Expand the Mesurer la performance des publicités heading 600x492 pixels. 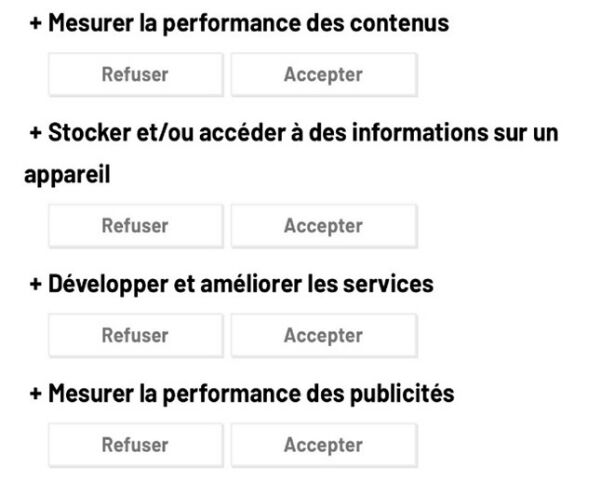242,394
